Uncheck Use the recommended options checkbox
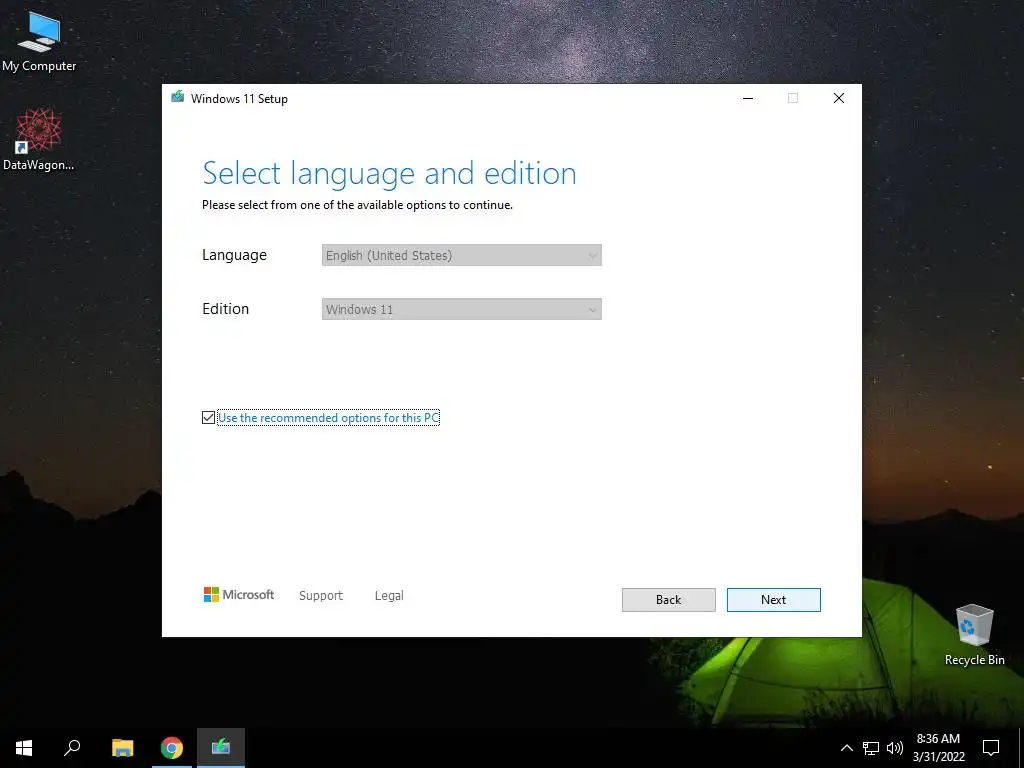The height and width of the screenshot is (768, 1024). 208,417
